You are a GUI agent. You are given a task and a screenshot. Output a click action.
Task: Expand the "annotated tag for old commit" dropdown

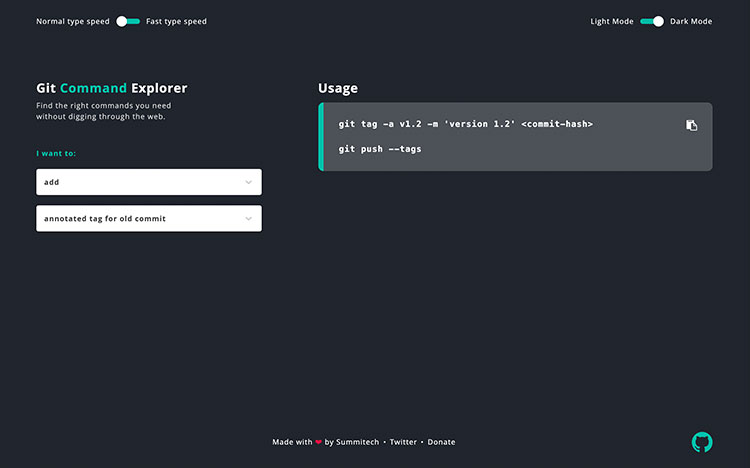148,218
